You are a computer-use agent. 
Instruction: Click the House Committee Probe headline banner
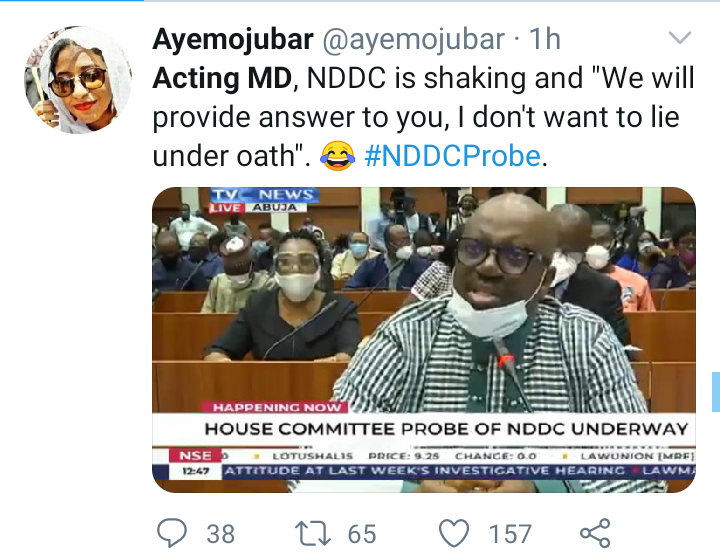[x=446, y=429]
